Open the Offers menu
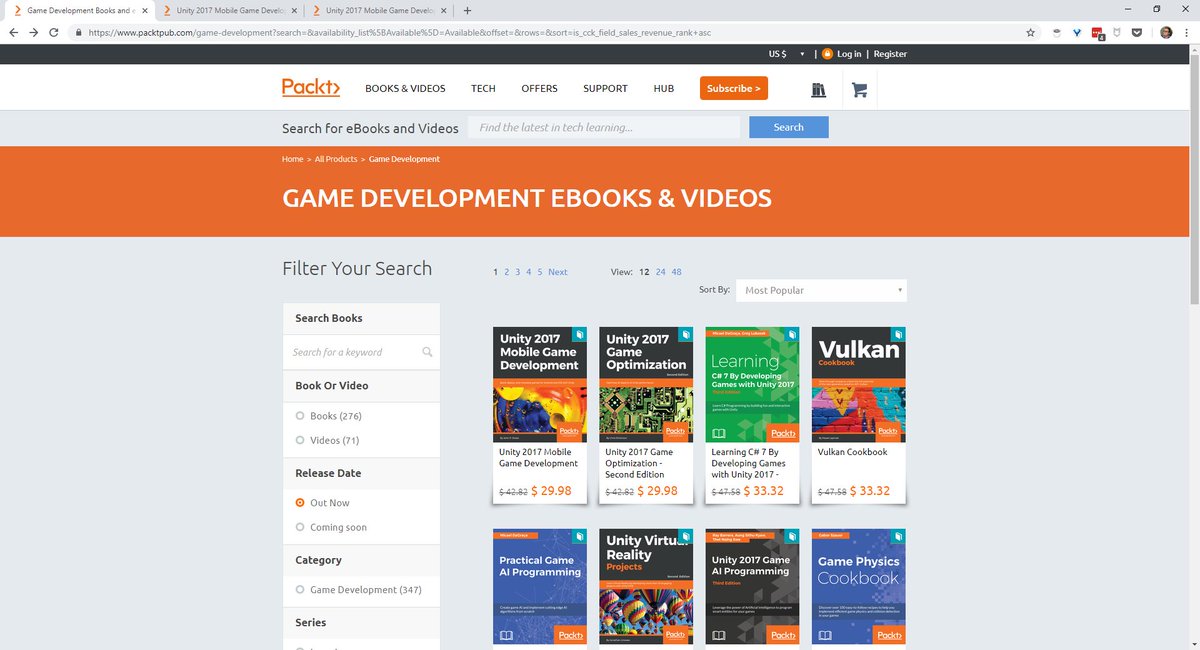The height and width of the screenshot is (650, 1200). tap(539, 88)
